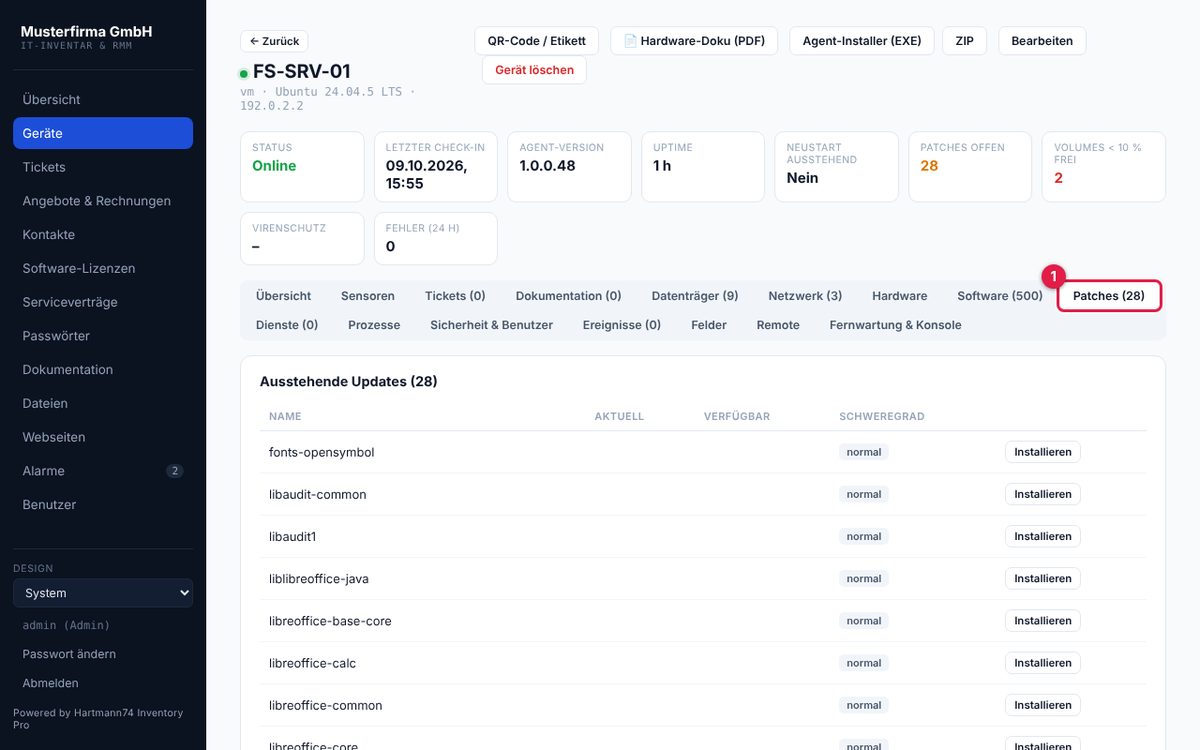The height and width of the screenshot is (750, 1200).
Task: Download the Hardware-Doku (PDF)
Action: (x=694, y=41)
